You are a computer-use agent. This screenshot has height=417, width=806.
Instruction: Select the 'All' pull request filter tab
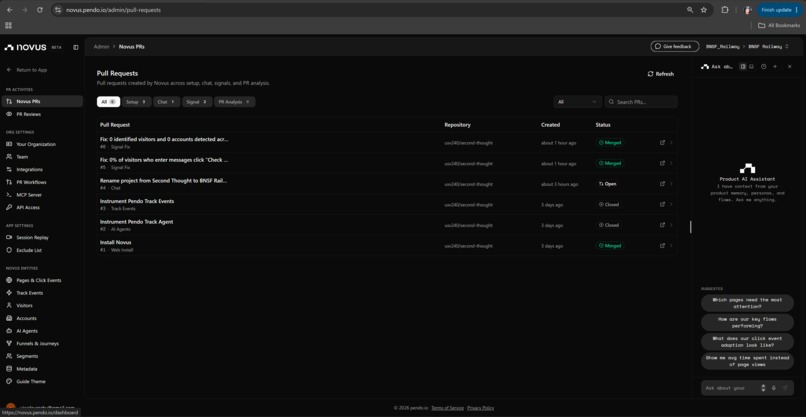pyautogui.click(x=108, y=102)
